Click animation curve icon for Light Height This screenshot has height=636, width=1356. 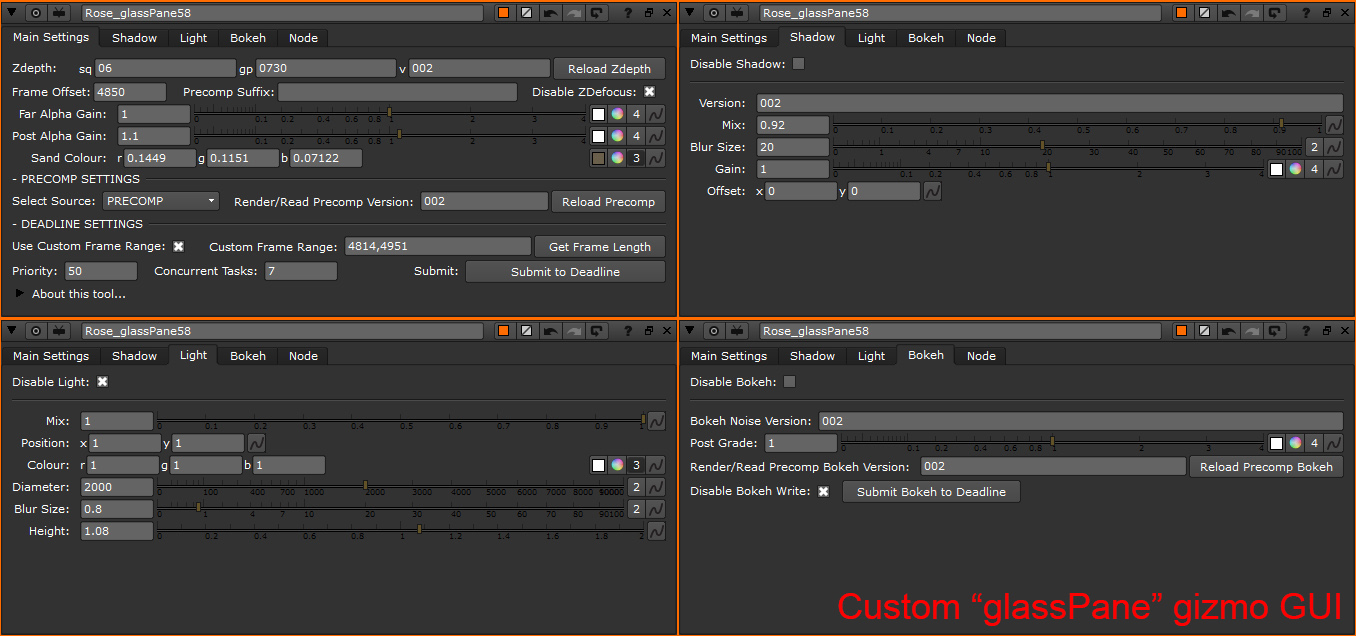656,531
